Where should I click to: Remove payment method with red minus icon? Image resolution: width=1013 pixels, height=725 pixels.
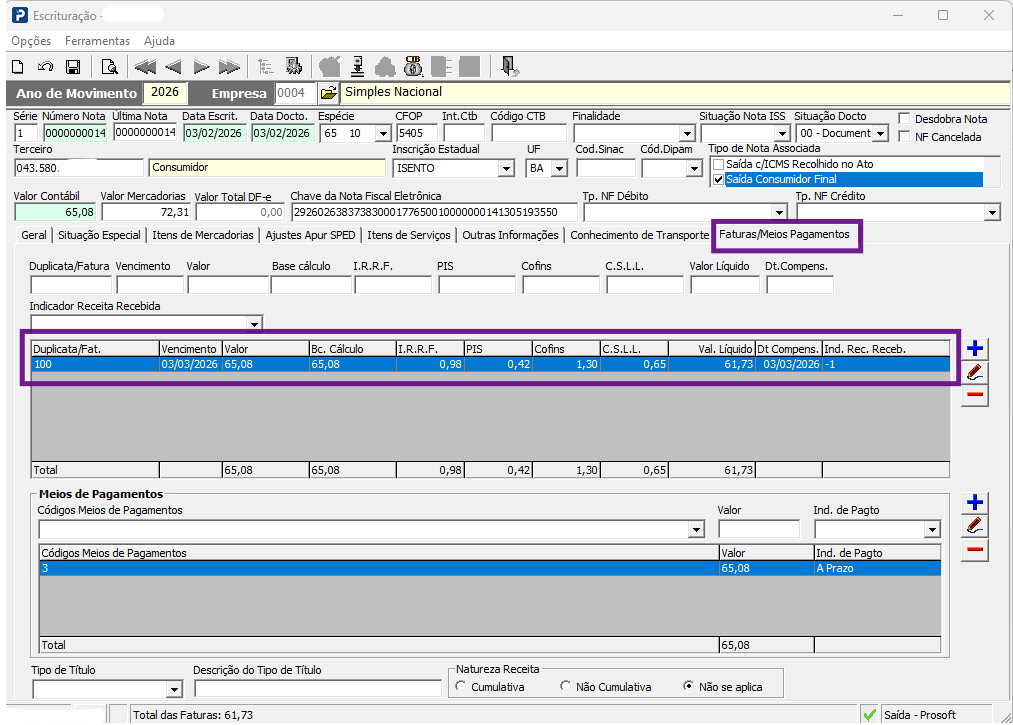point(974,549)
